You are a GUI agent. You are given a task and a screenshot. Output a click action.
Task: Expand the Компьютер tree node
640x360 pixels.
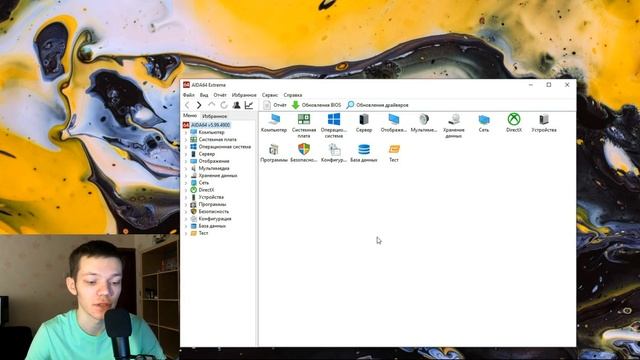(186, 133)
